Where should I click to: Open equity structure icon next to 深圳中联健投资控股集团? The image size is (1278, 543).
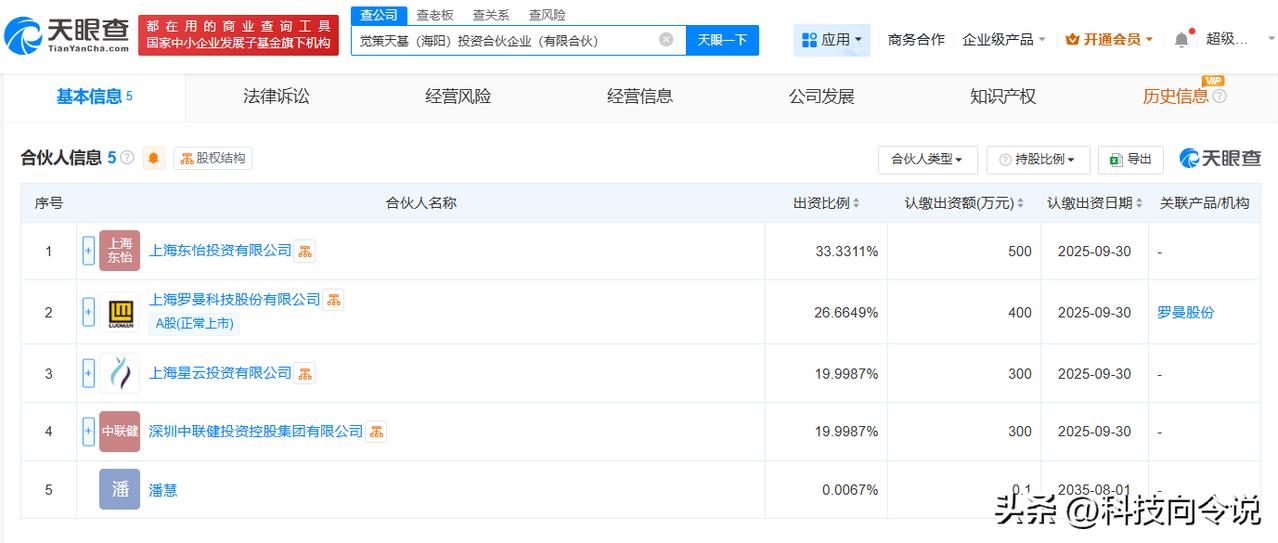376,432
